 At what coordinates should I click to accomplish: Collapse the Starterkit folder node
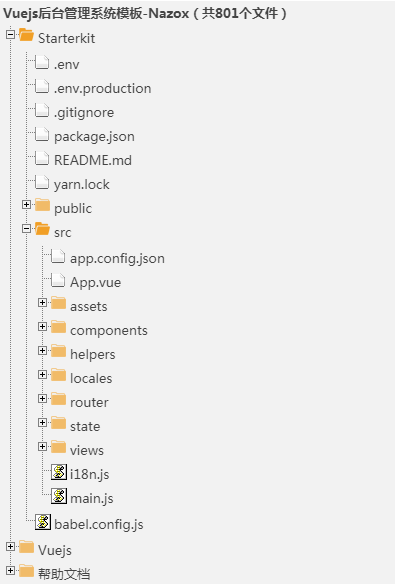click(10, 35)
